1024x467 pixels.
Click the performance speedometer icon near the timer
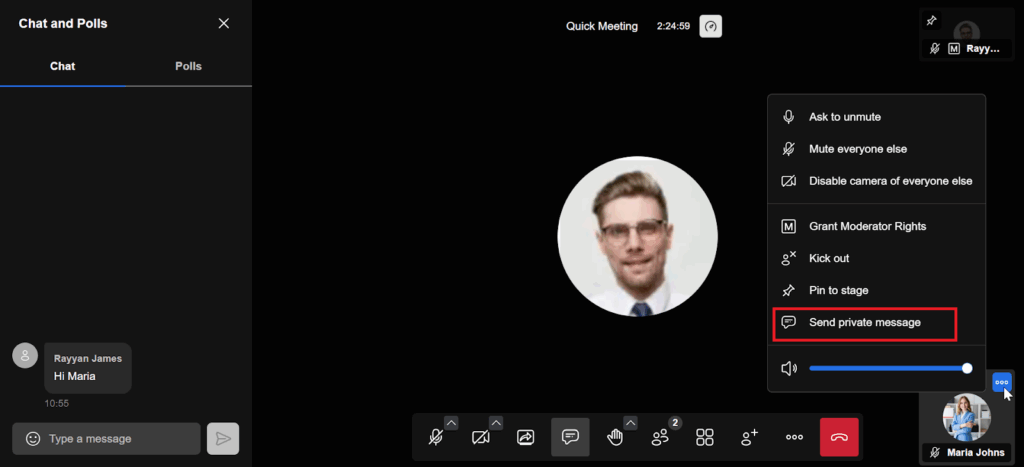(x=711, y=26)
